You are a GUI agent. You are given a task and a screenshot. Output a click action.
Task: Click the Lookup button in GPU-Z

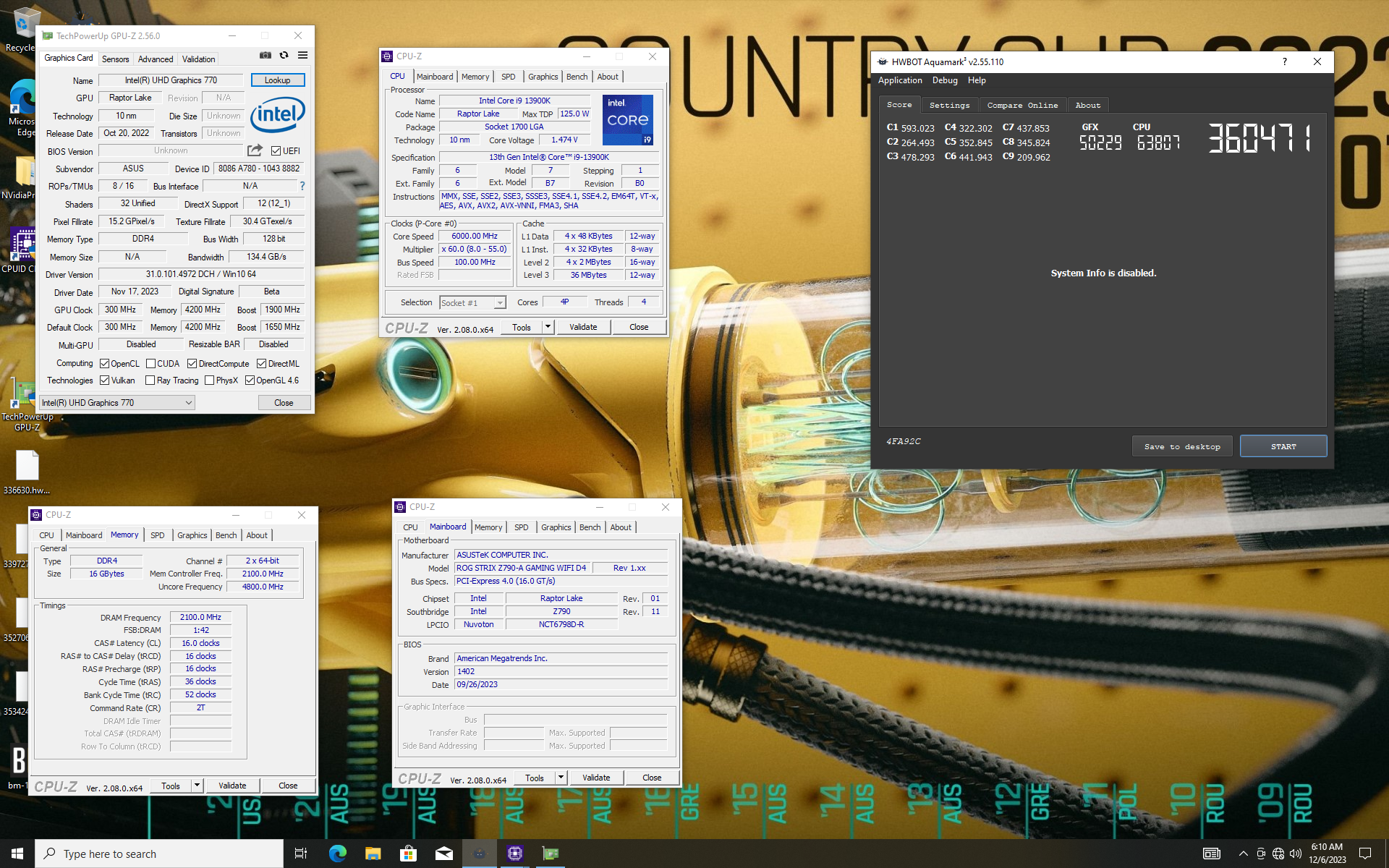coord(278,80)
